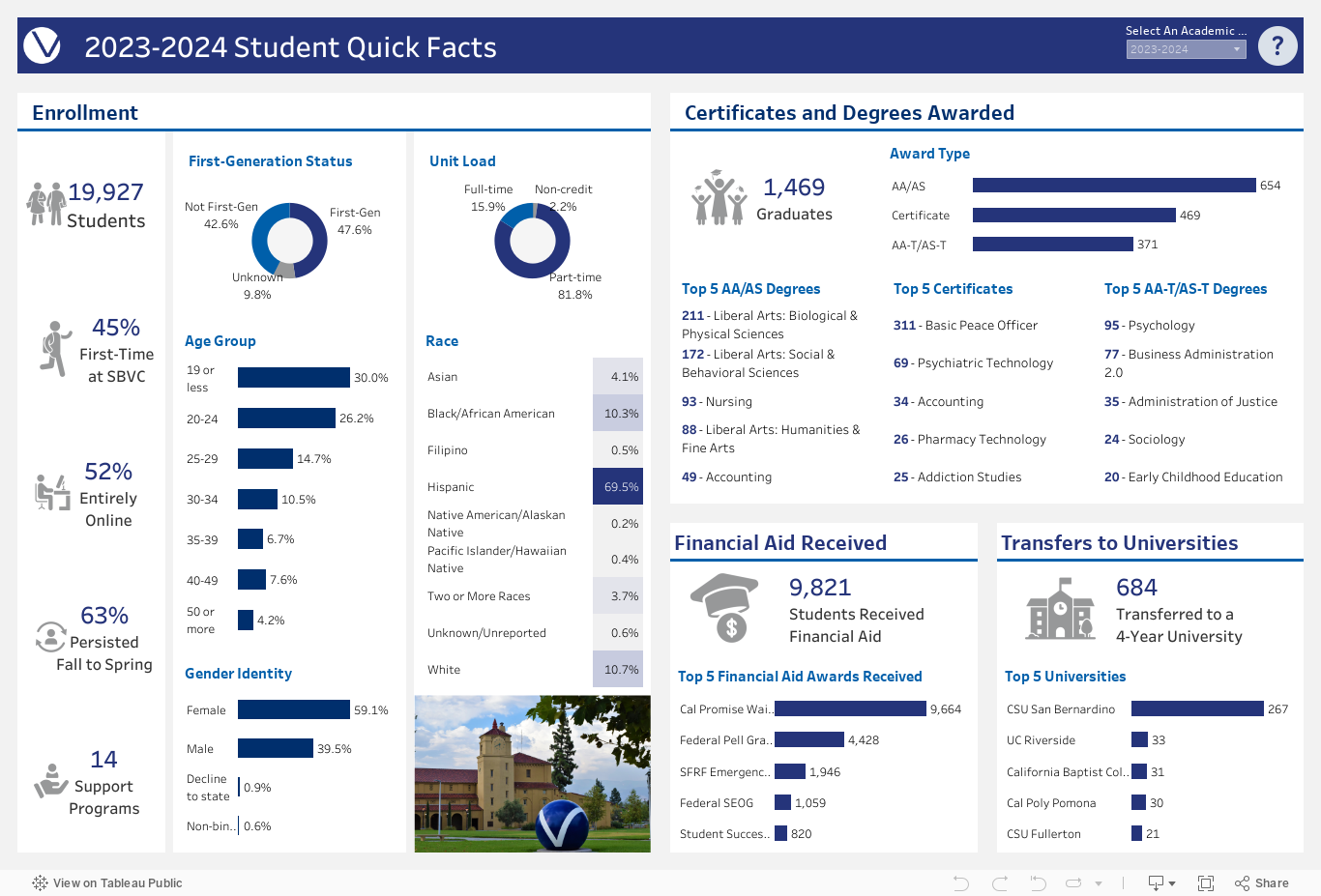
Task: Click the graduates icon
Action: pos(719,197)
